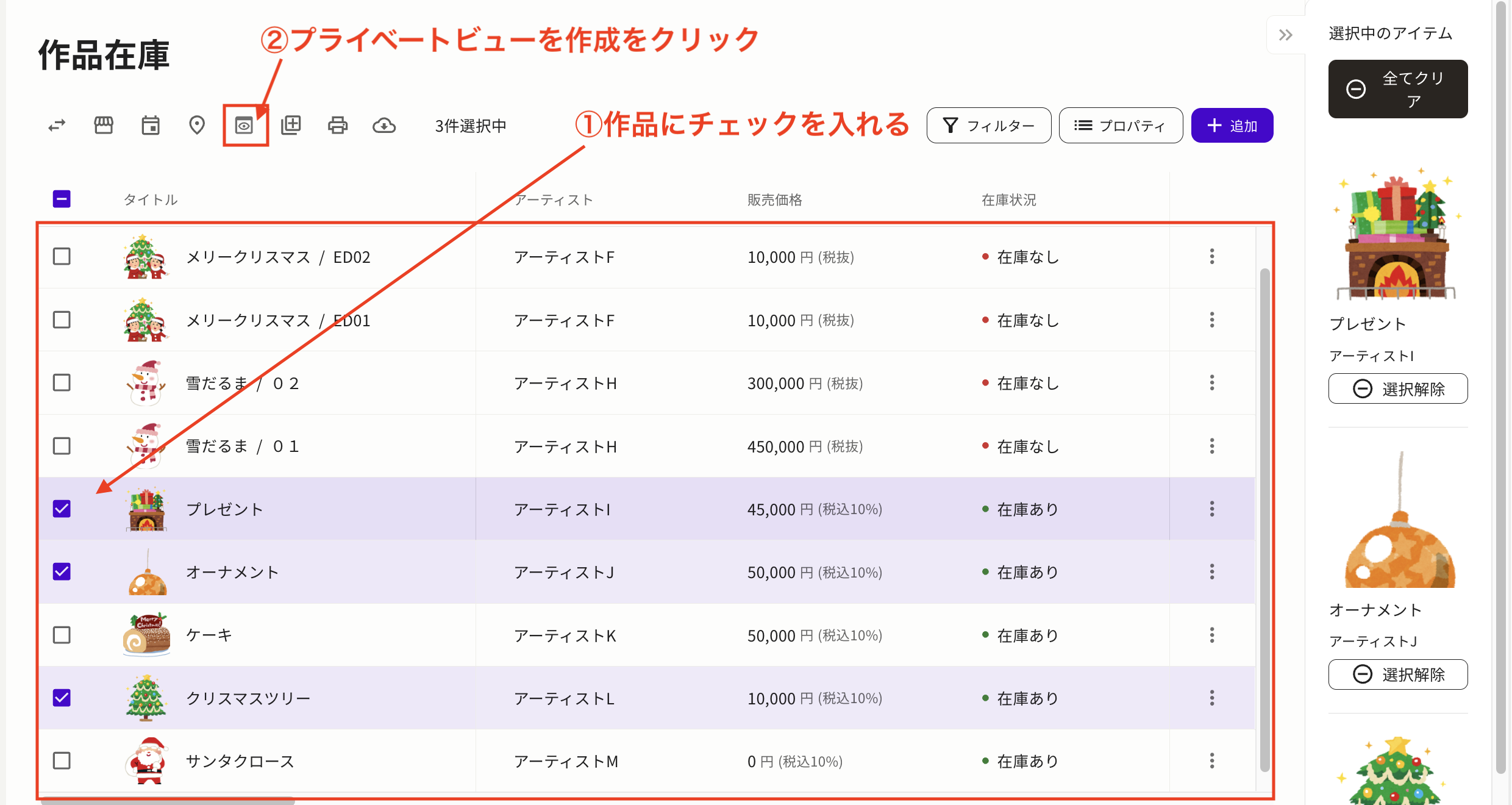The height and width of the screenshot is (805, 1512).
Task: Check the ケーキ row checkbox
Action: (x=62, y=635)
